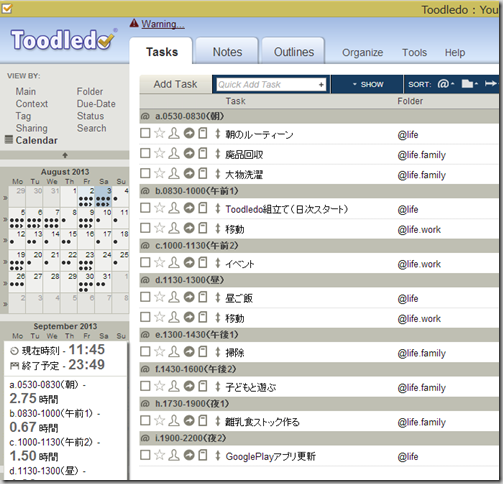Star the 廃品回収 task

[160, 153]
